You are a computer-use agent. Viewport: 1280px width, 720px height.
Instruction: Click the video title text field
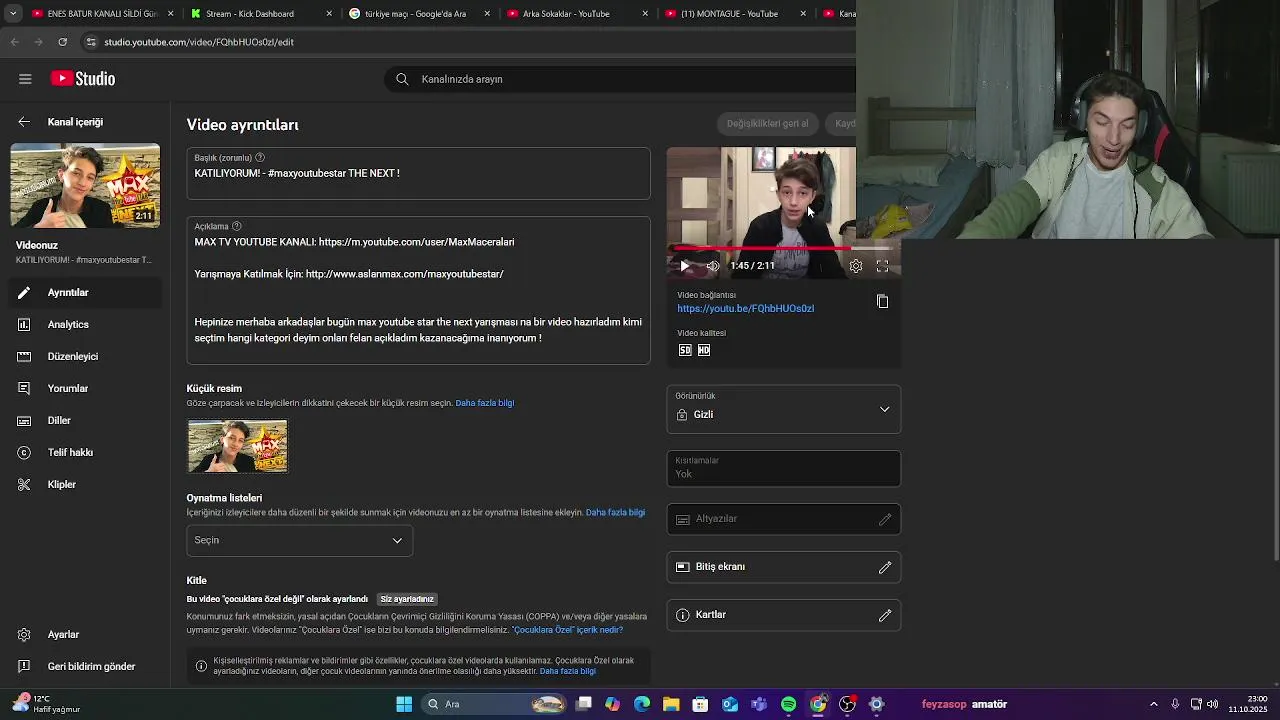click(418, 174)
